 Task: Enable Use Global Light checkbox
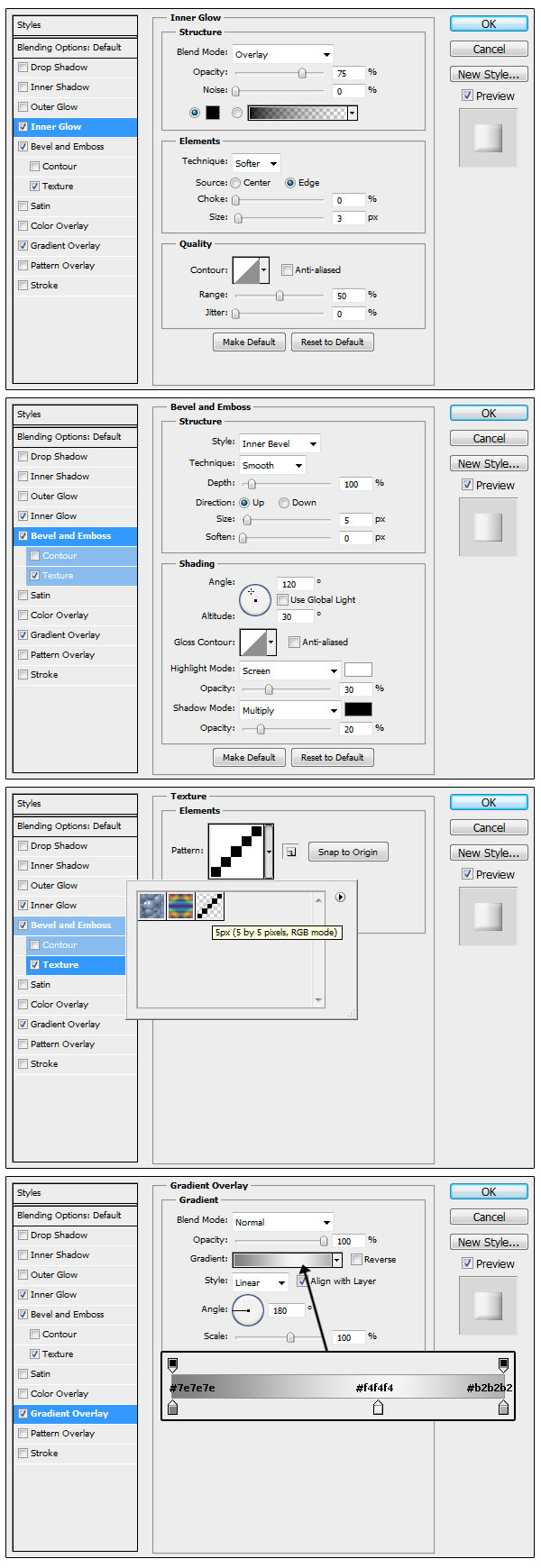pyautogui.click(x=282, y=599)
